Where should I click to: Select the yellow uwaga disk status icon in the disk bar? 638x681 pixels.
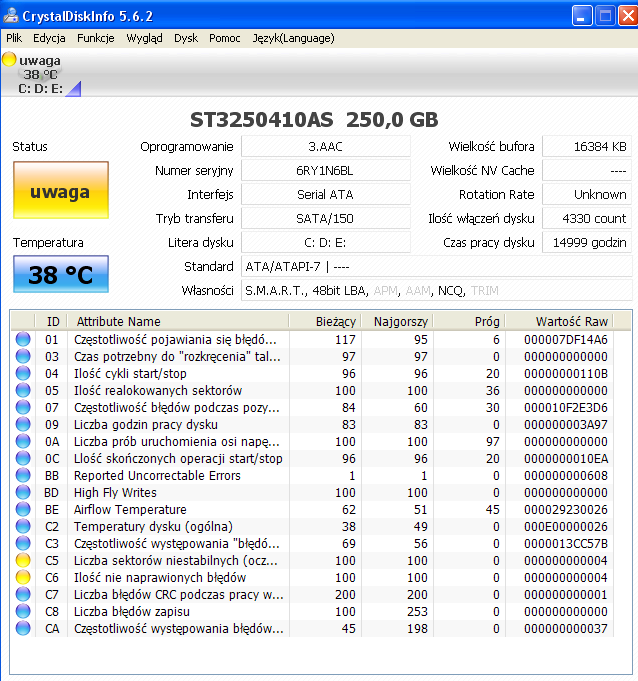(x=9, y=59)
